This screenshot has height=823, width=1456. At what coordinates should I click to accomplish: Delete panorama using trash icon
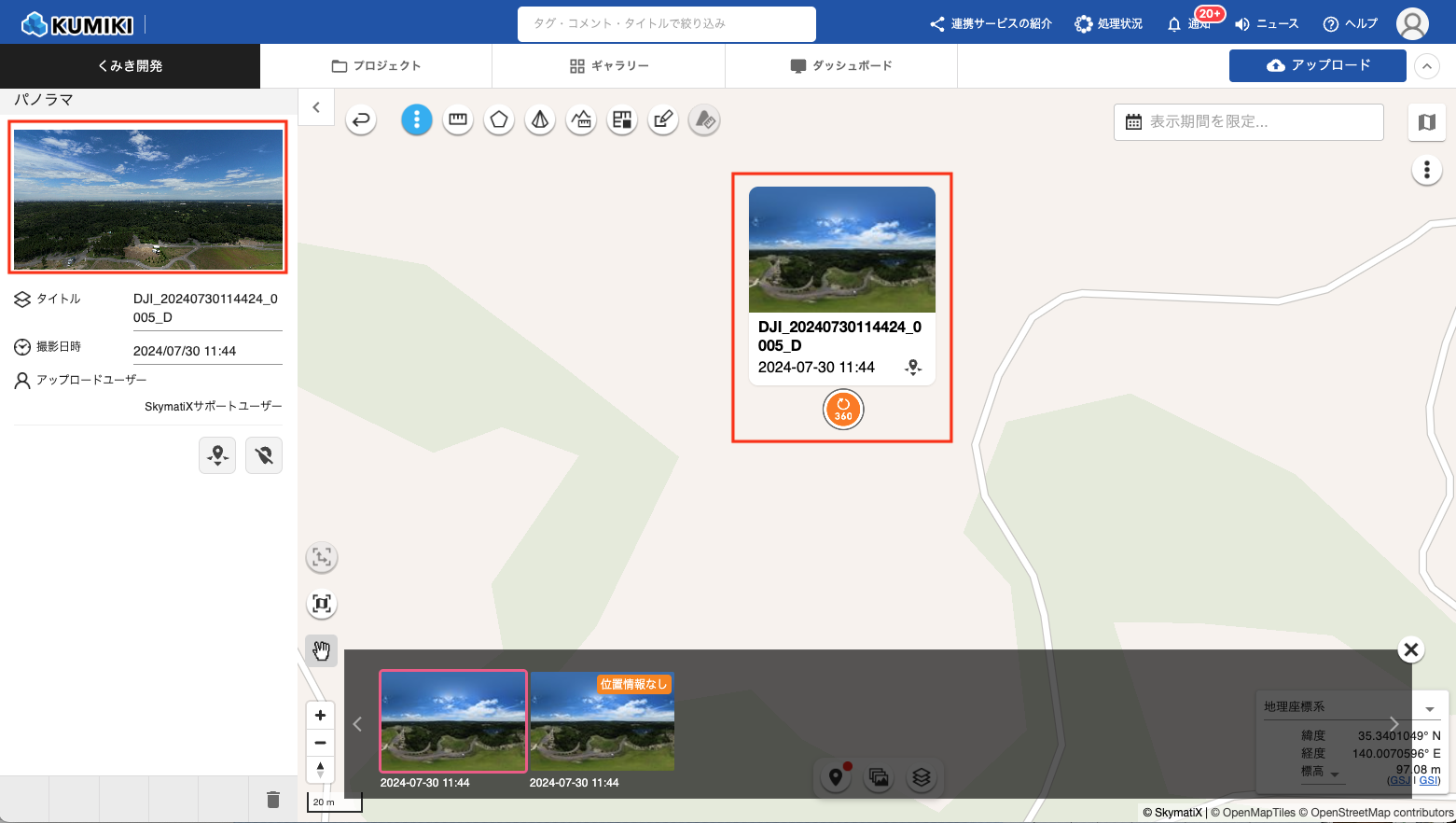(272, 800)
